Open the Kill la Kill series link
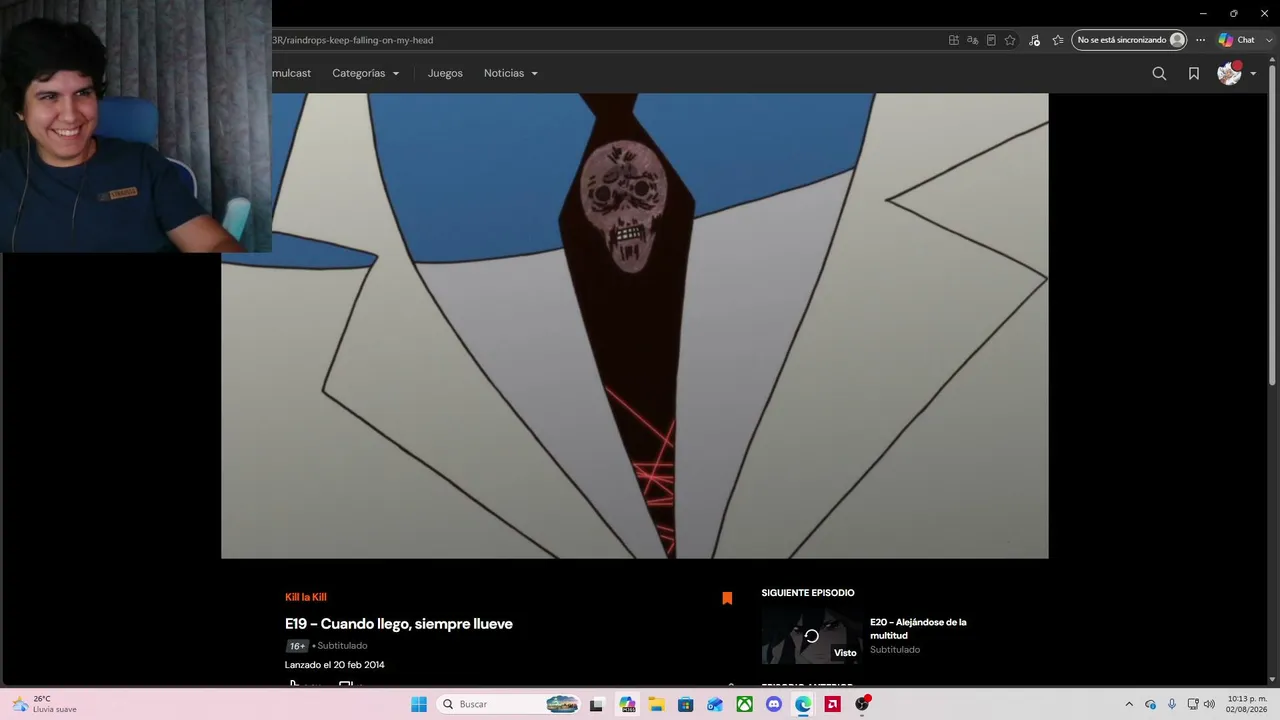Screen dimensions: 1280x720 tap(306, 597)
